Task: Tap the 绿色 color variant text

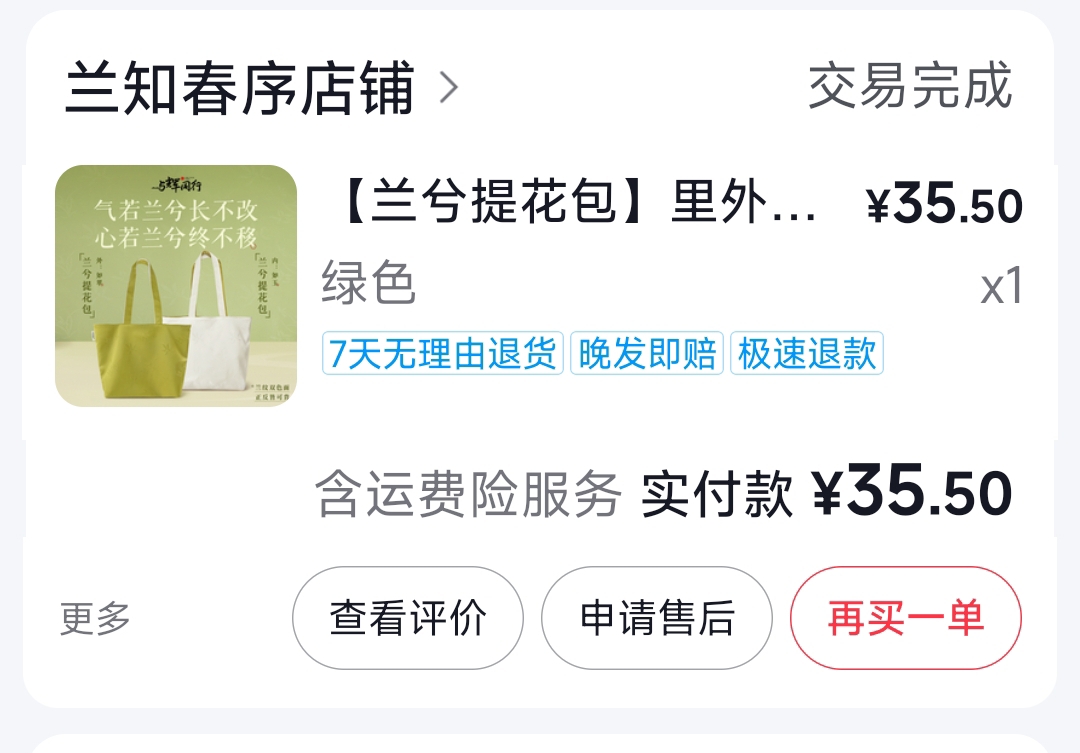Action: click(368, 282)
